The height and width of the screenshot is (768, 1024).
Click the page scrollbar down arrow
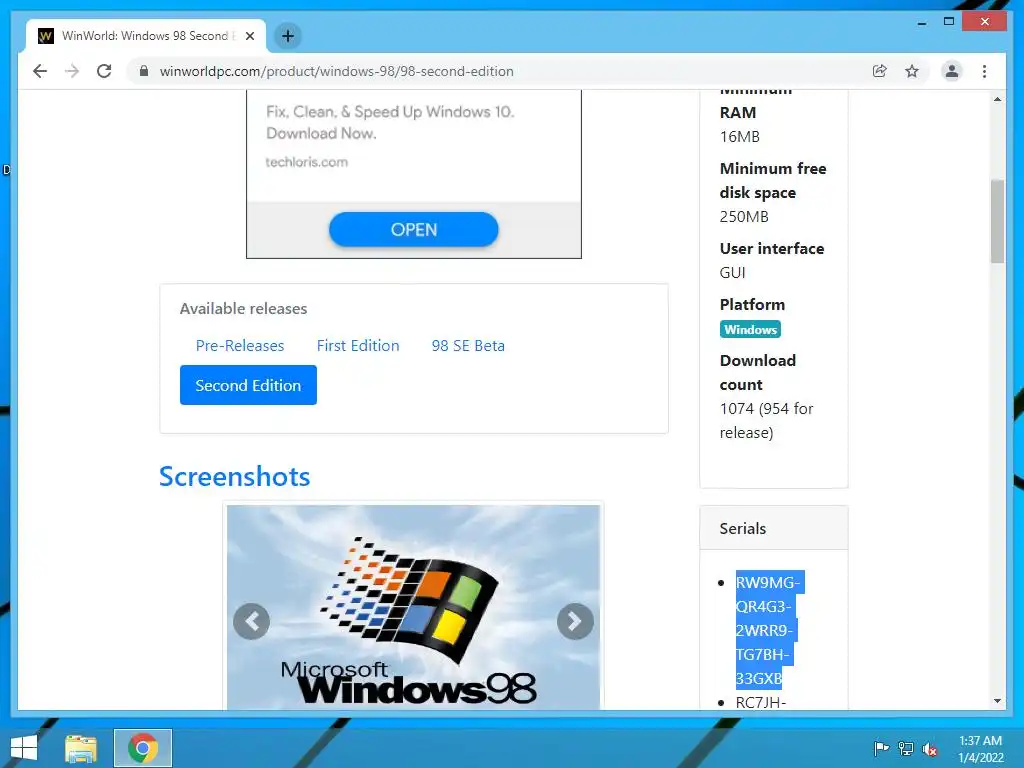click(x=997, y=701)
